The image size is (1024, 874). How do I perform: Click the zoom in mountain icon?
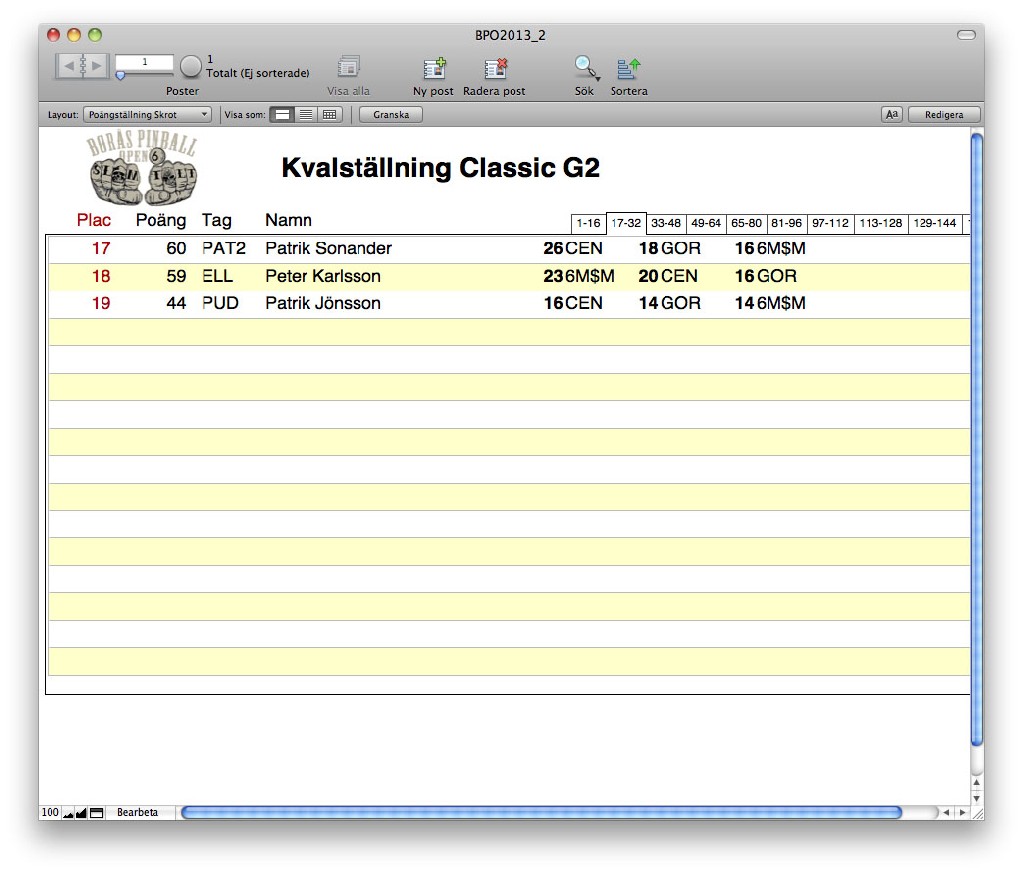[x=81, y=813]
